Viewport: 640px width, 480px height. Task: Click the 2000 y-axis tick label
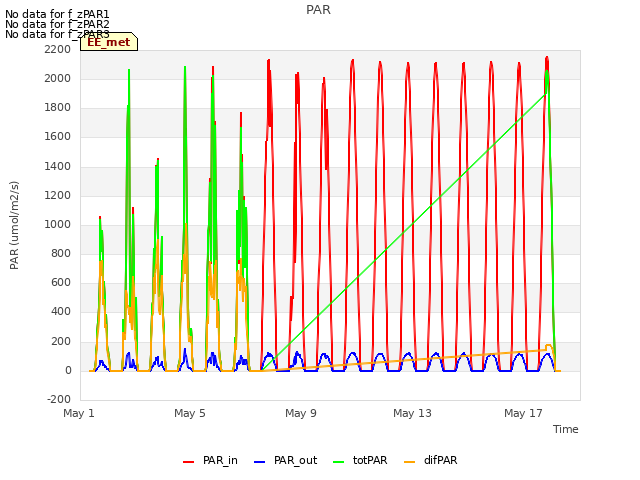point(58,78)
